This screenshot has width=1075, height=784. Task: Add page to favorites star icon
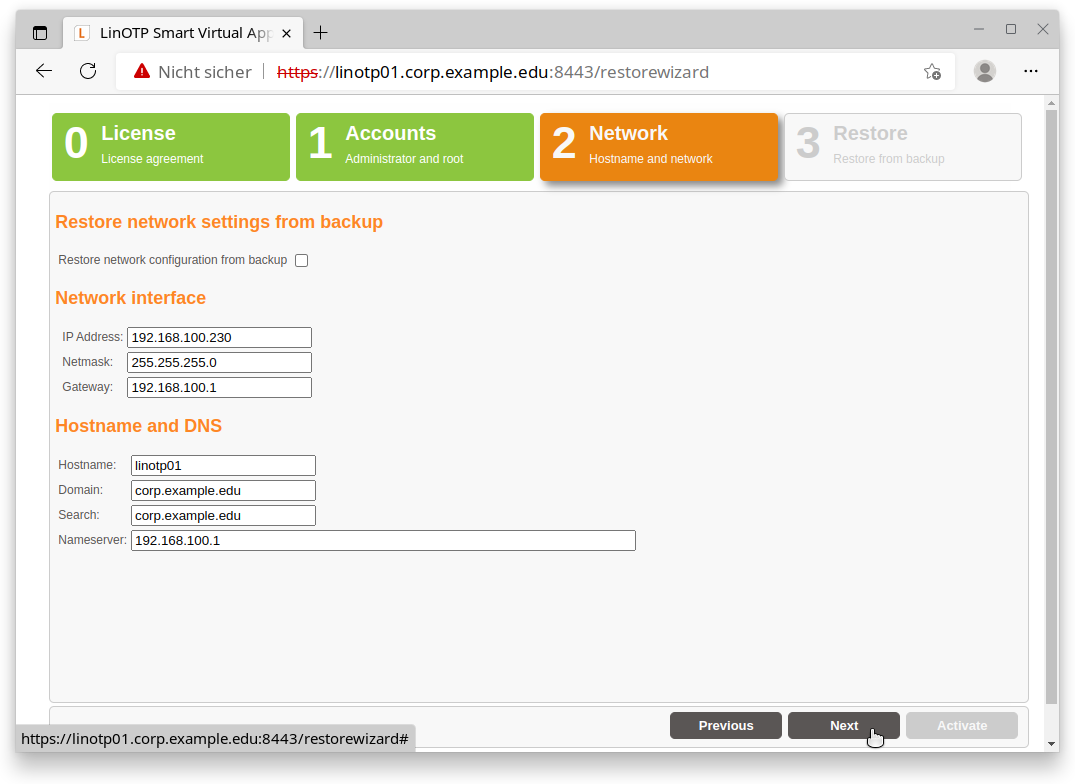coord(931,72)
